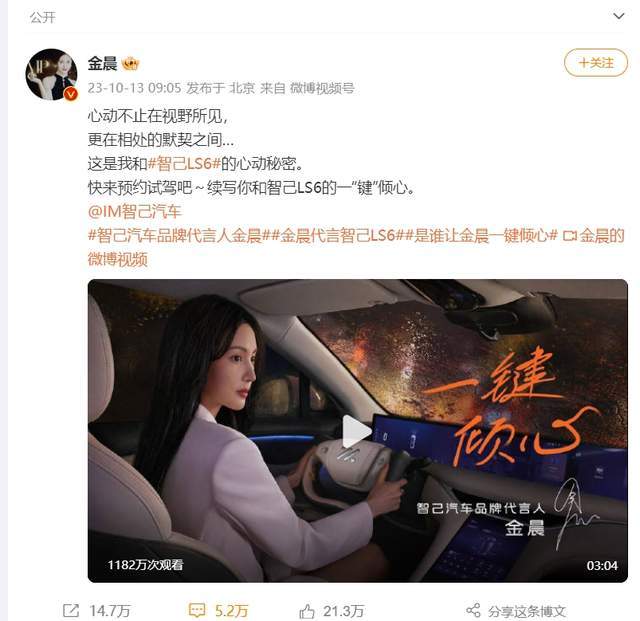Screen dimensions: 640x621
Task: Click the 金晨 username
Action: point(102,64)
